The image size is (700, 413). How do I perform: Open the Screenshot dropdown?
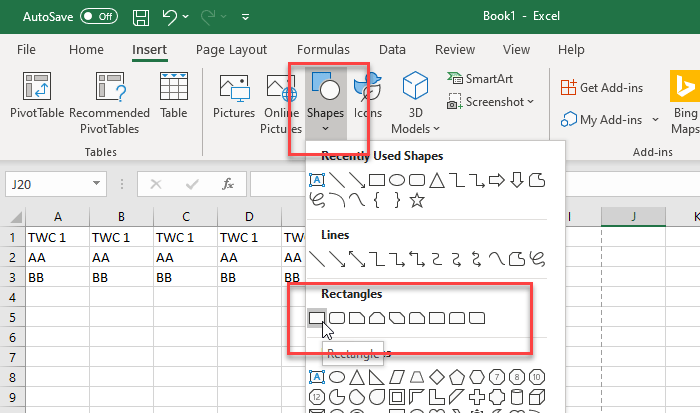pos(491,102)
